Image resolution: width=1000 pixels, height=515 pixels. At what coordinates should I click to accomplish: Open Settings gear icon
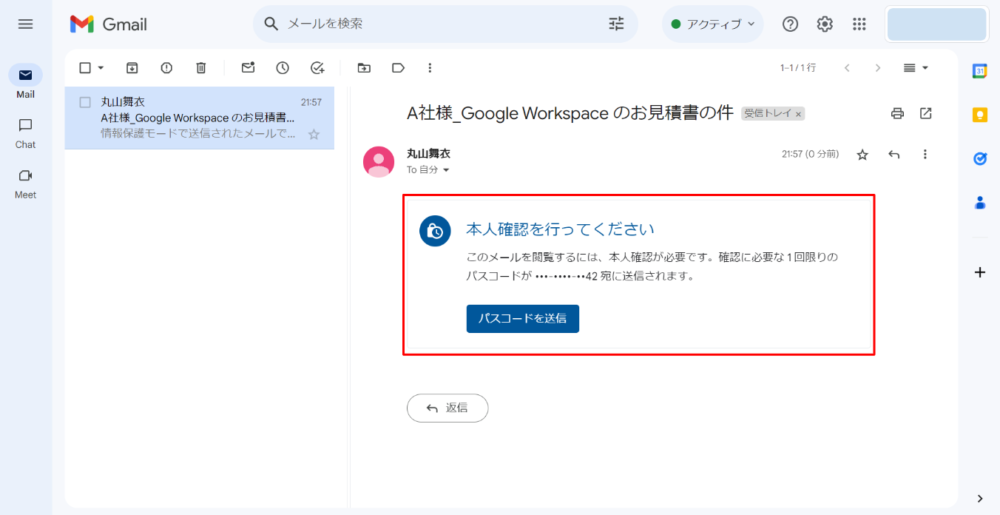[x=825, y=24]
